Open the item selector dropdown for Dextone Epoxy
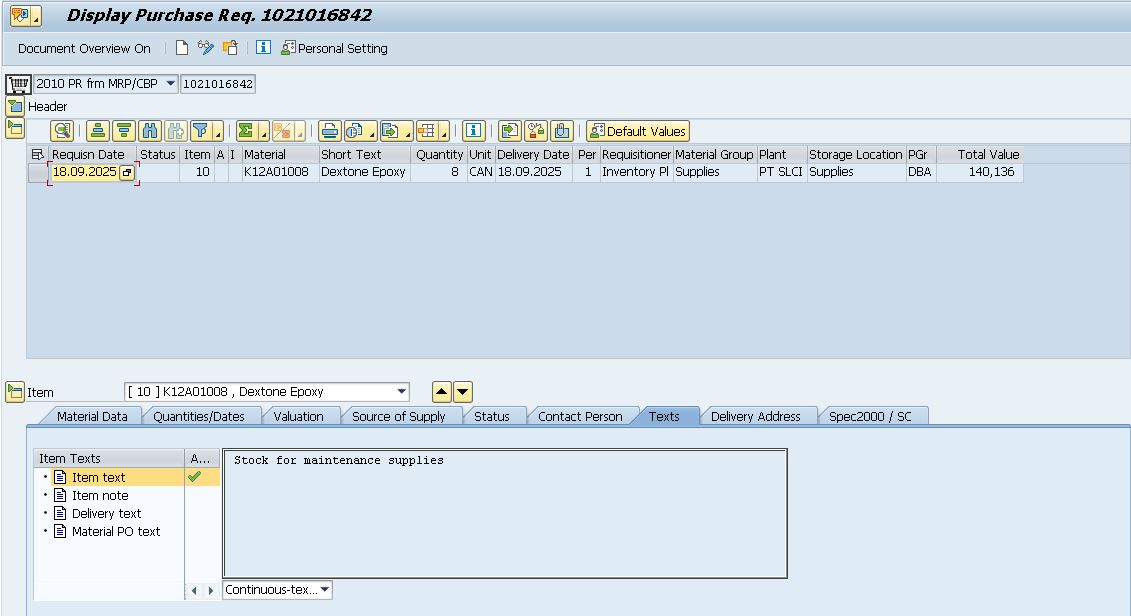The width and height of the screenshot is (1131, 616). click(x=402, y=392)
